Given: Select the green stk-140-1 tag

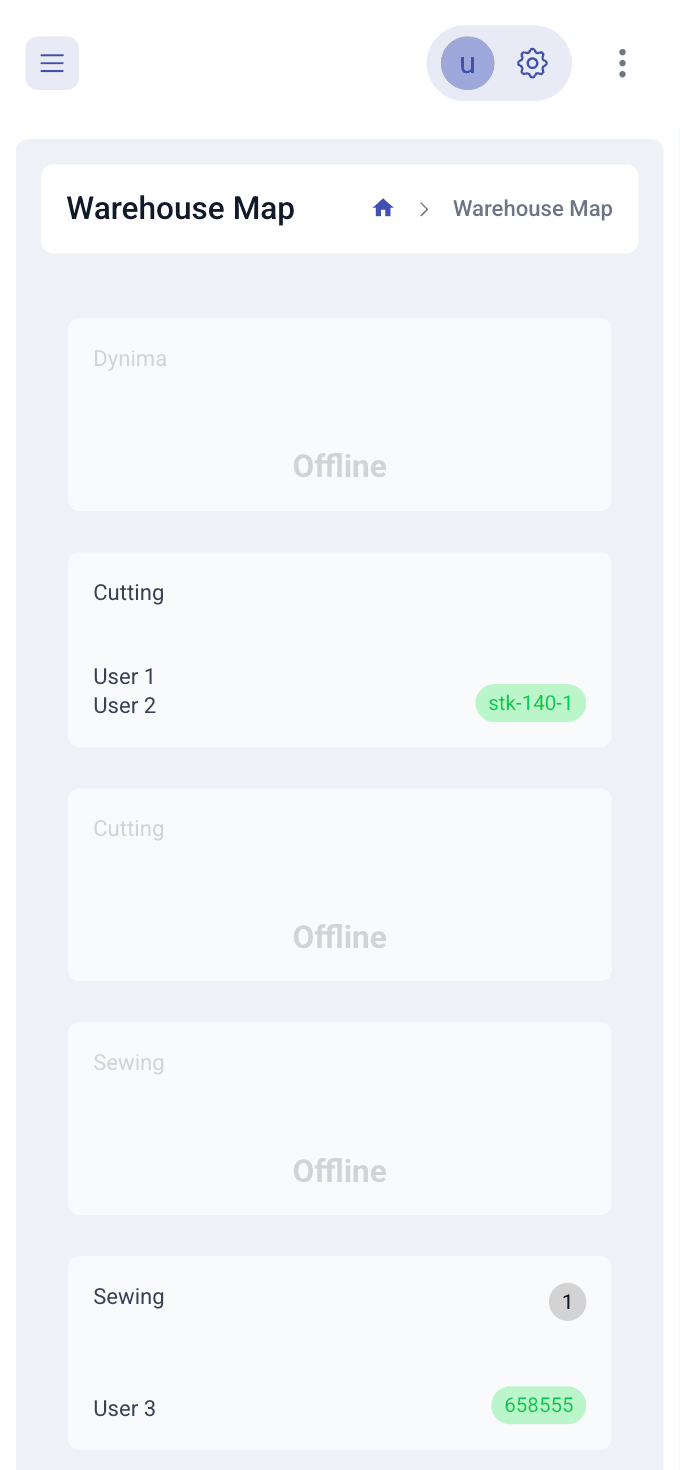Looking at the screenshot, I should pyautogui.click(x=530, y=703).
